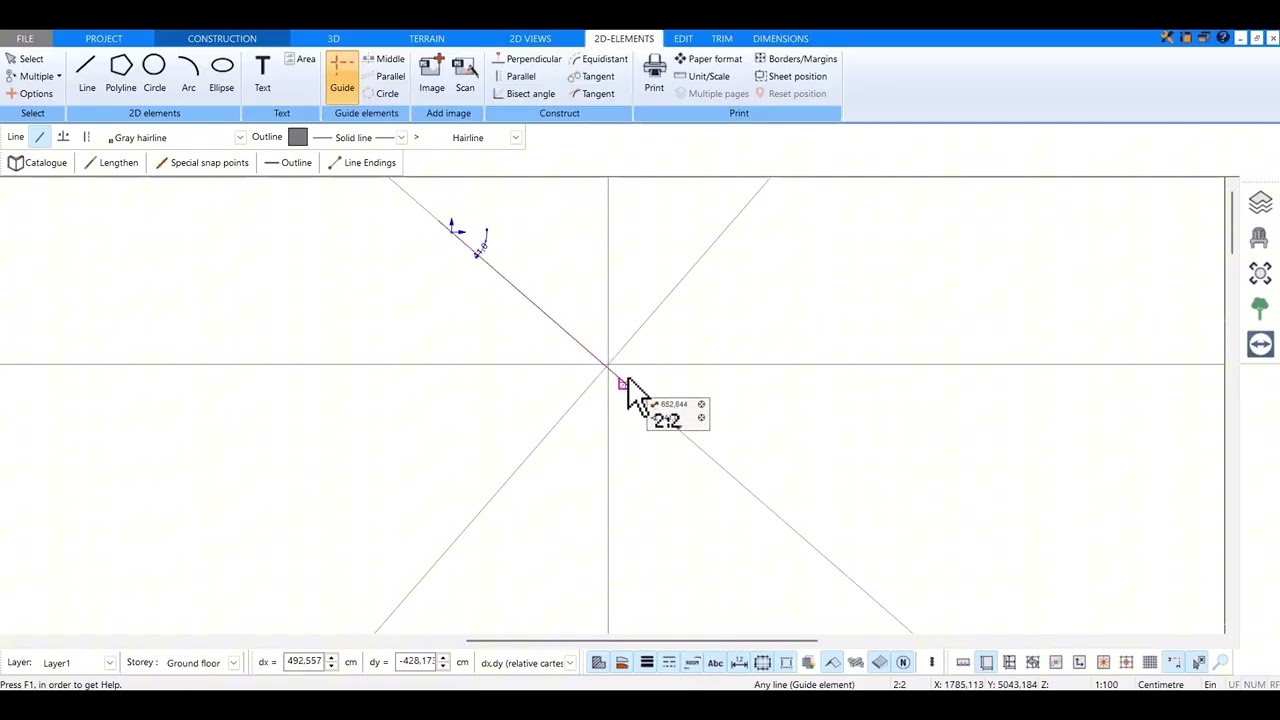Use the Bisect angle construction
This screenshot has height=720, width=1280.
[523, 94]
